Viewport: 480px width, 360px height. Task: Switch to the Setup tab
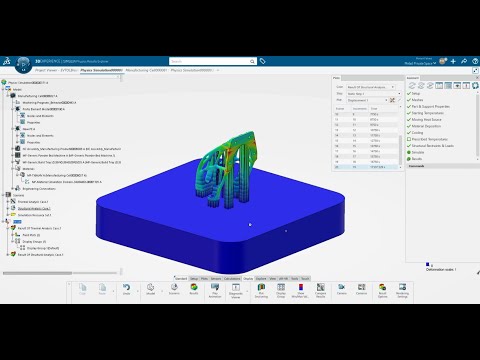tap(194, 278)
